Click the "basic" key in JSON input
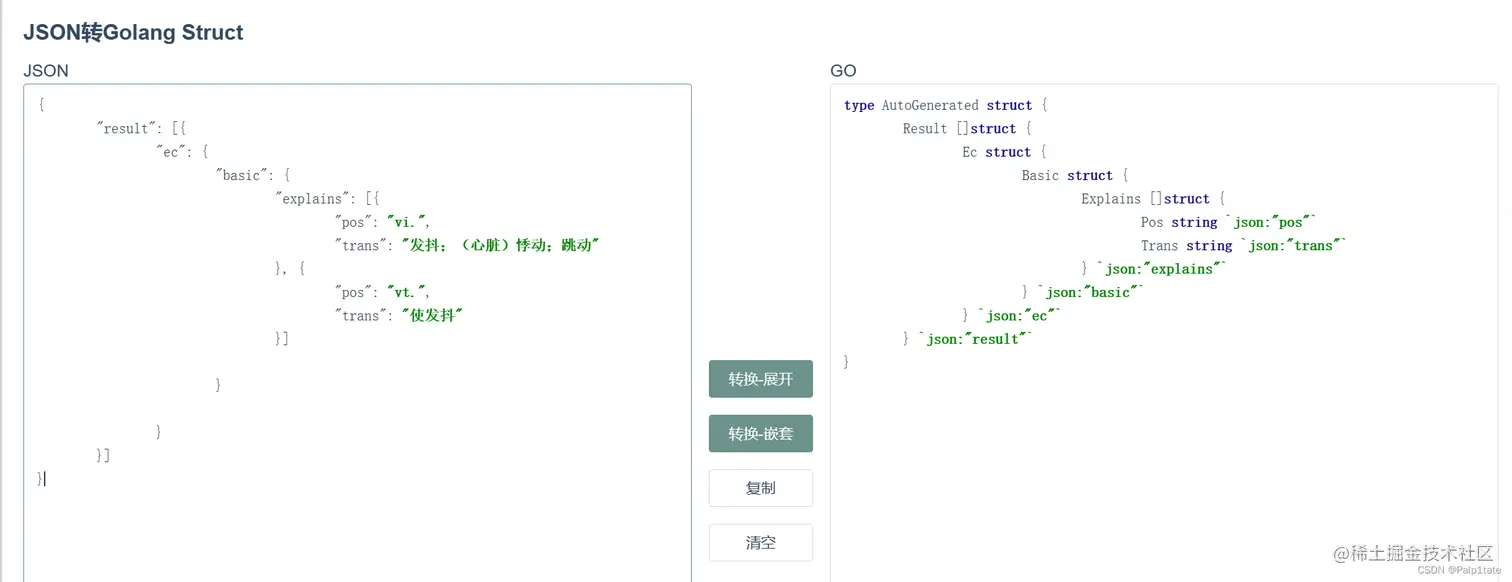Viewport: 1512px width, 582px height. (242, 175)
